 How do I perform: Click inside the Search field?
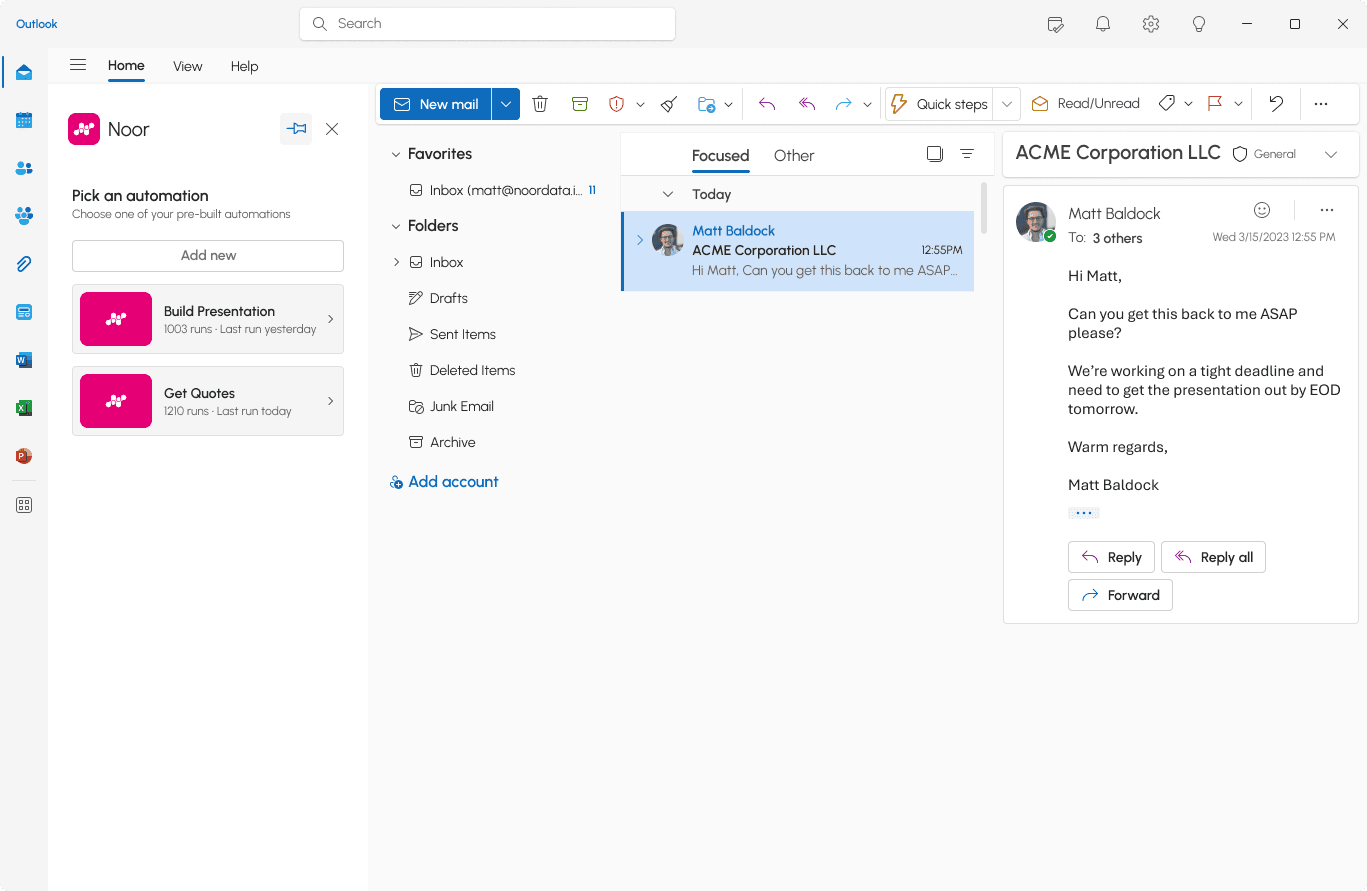click(487, 23)
